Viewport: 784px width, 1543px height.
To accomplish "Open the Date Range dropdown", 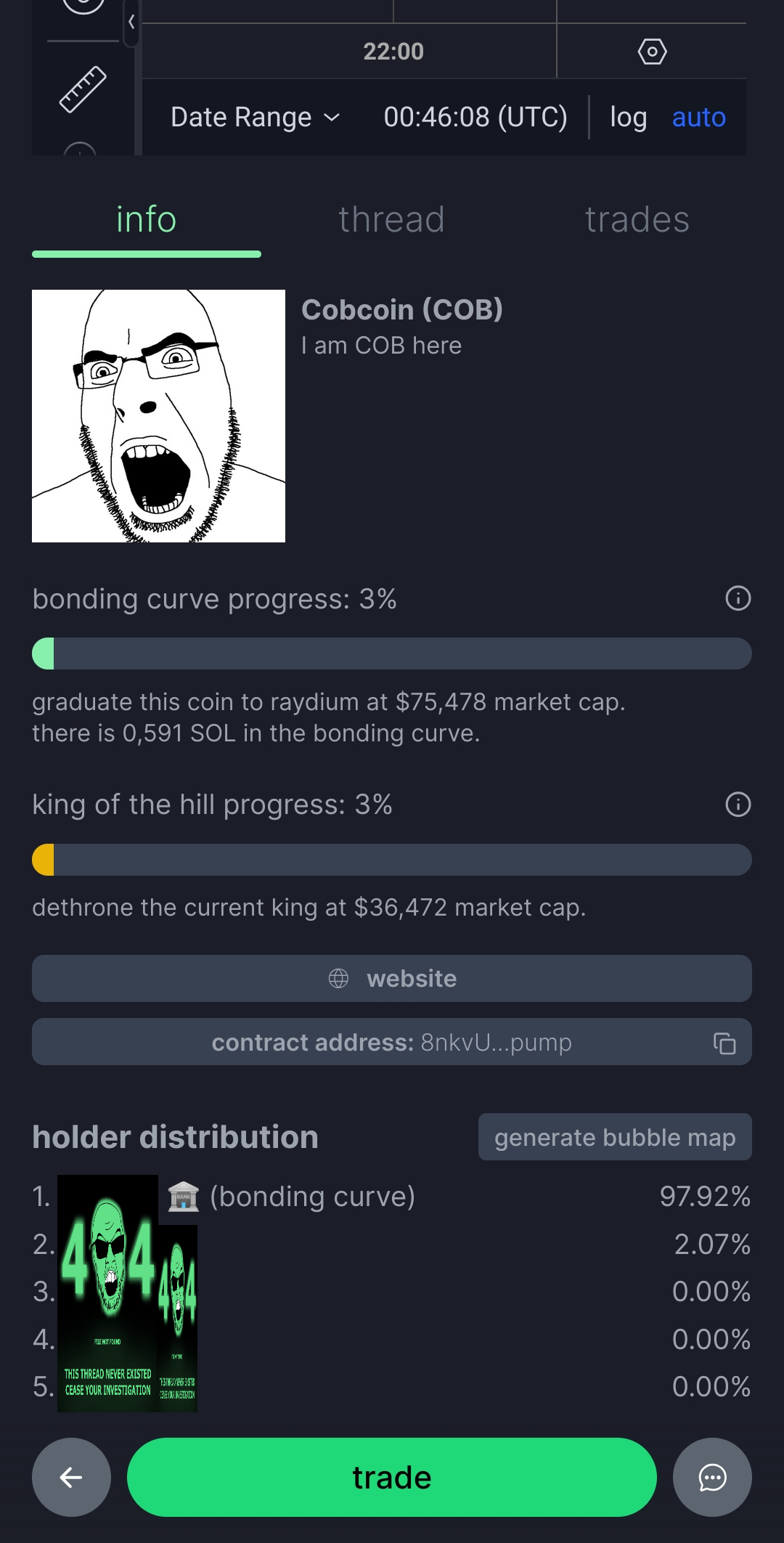I will (x=255, y=117).
